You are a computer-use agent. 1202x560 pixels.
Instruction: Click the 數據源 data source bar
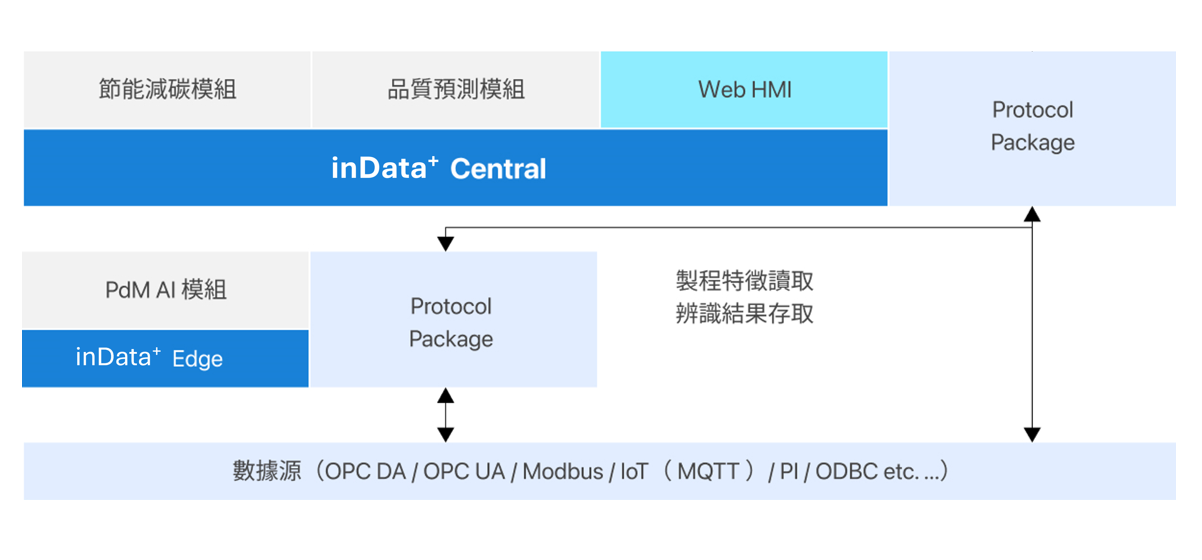point(600,471)
